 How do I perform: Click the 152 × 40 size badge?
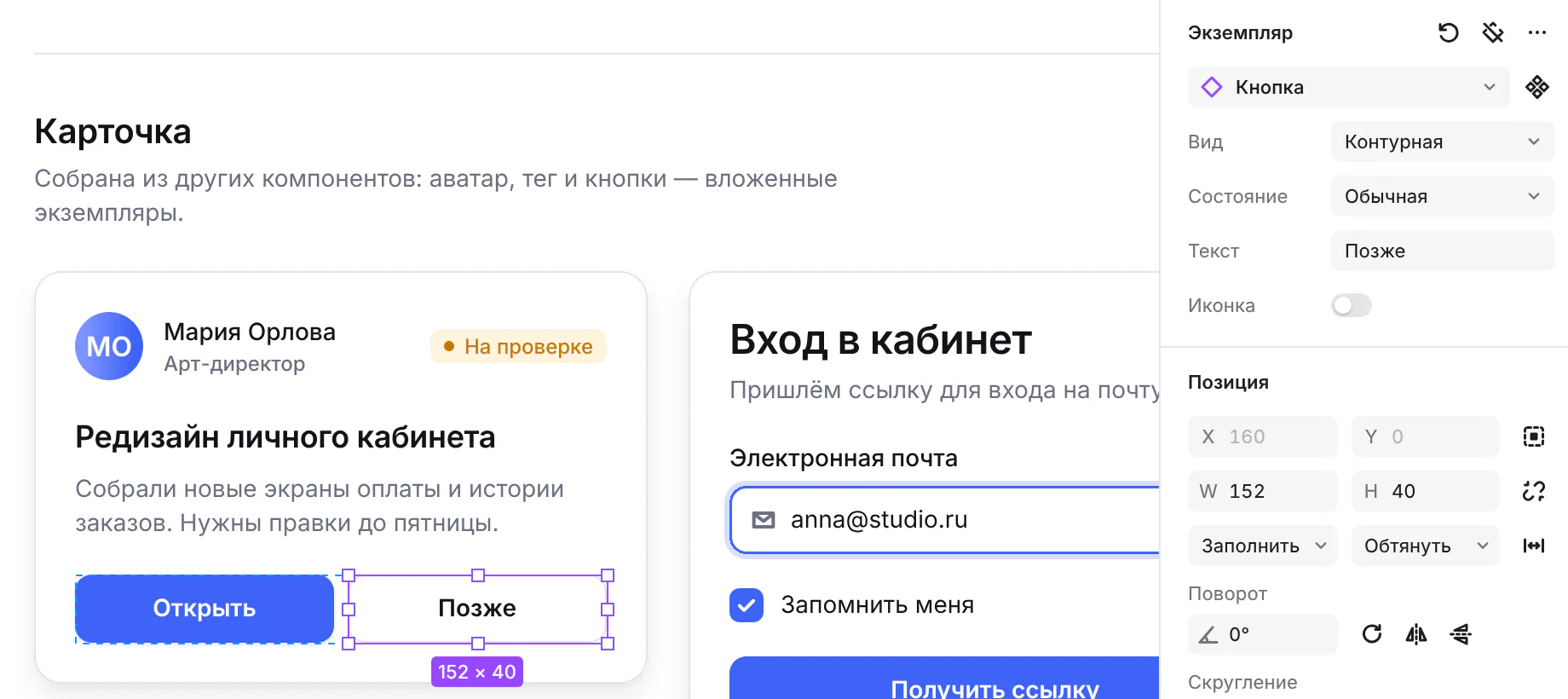click(477, 672)
